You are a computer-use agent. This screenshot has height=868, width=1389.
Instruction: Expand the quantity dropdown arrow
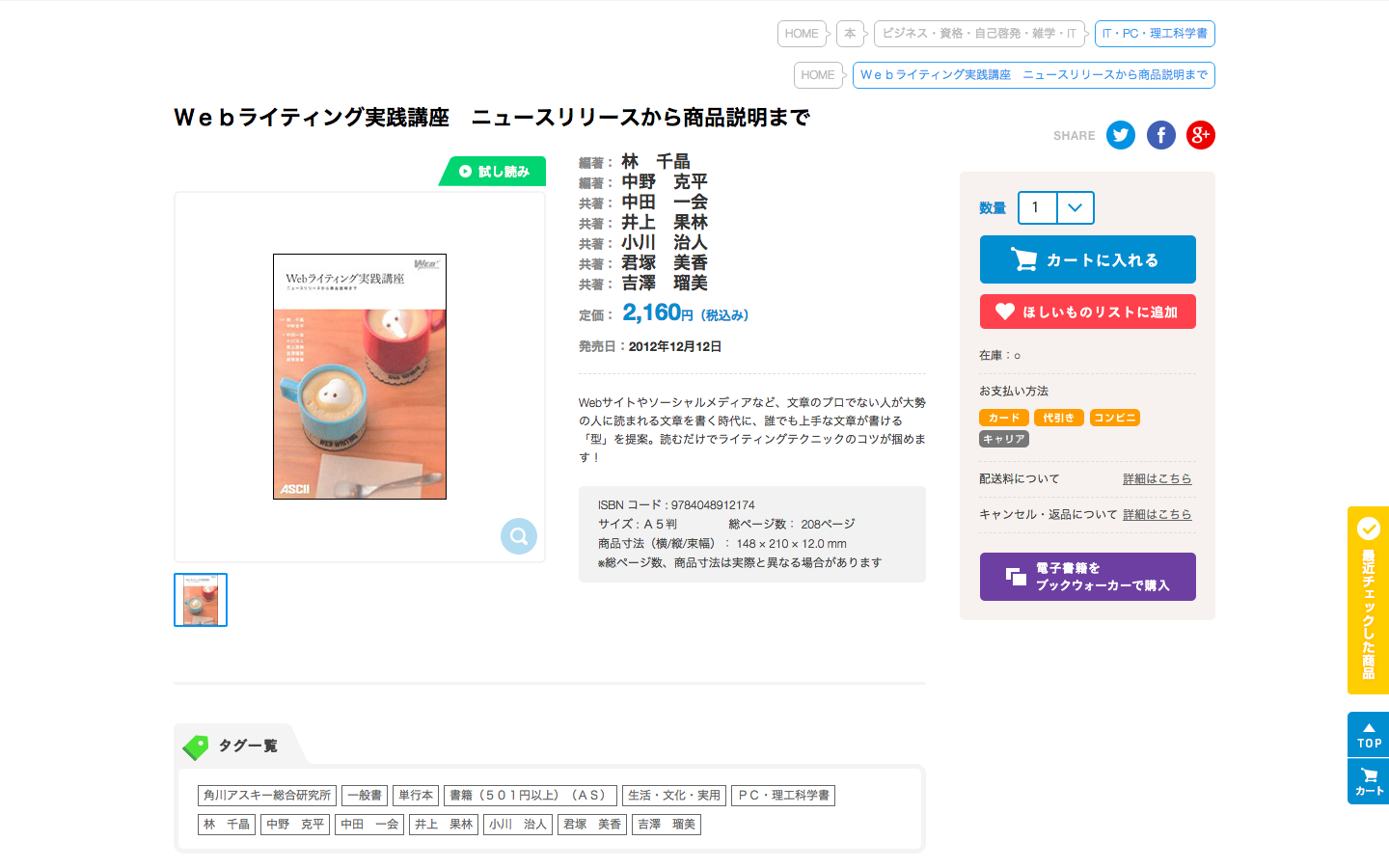(1076, 207)
